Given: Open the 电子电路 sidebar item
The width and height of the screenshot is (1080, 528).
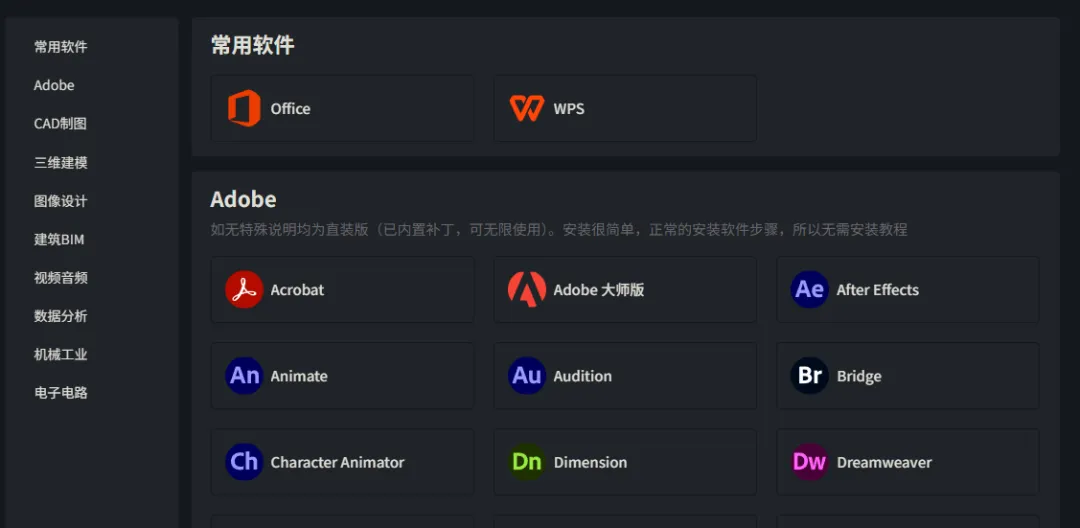Looking at the screenshot, I should [61, 393].
